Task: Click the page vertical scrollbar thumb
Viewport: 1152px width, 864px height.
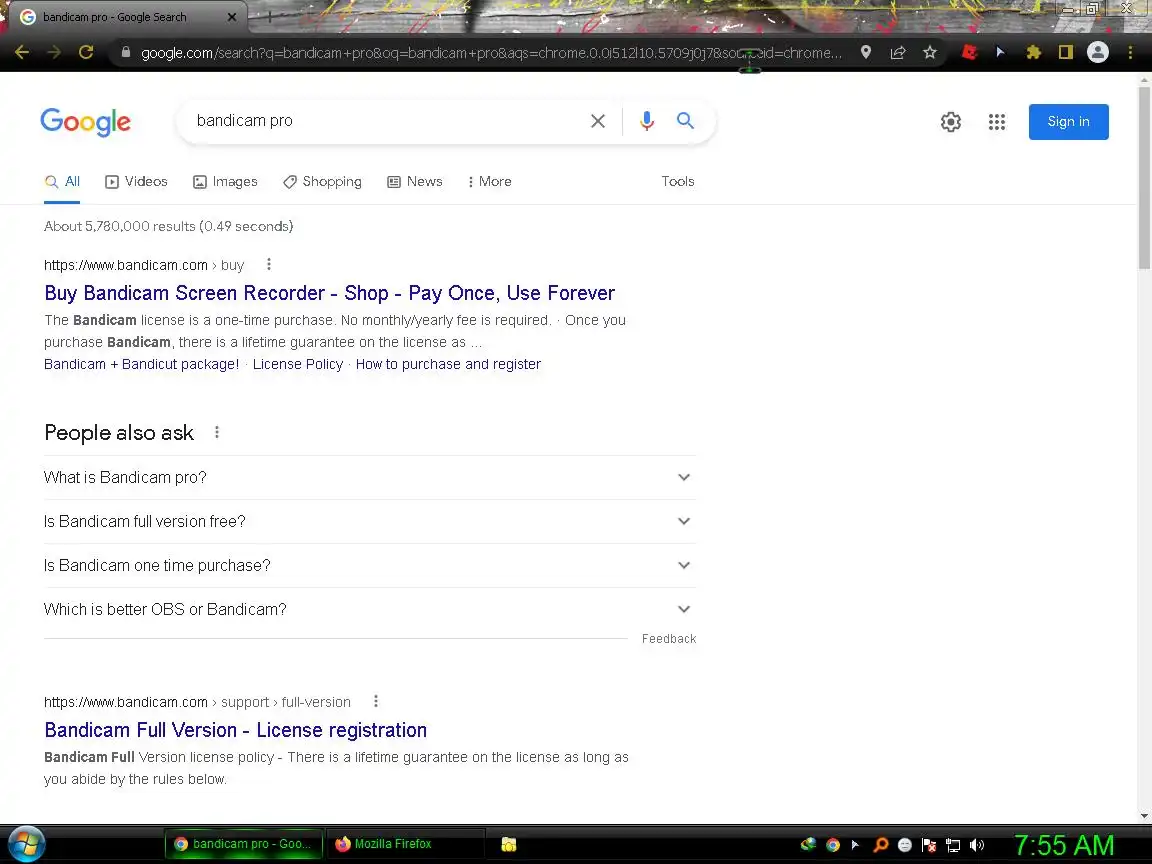Action: coord(1144,179)
